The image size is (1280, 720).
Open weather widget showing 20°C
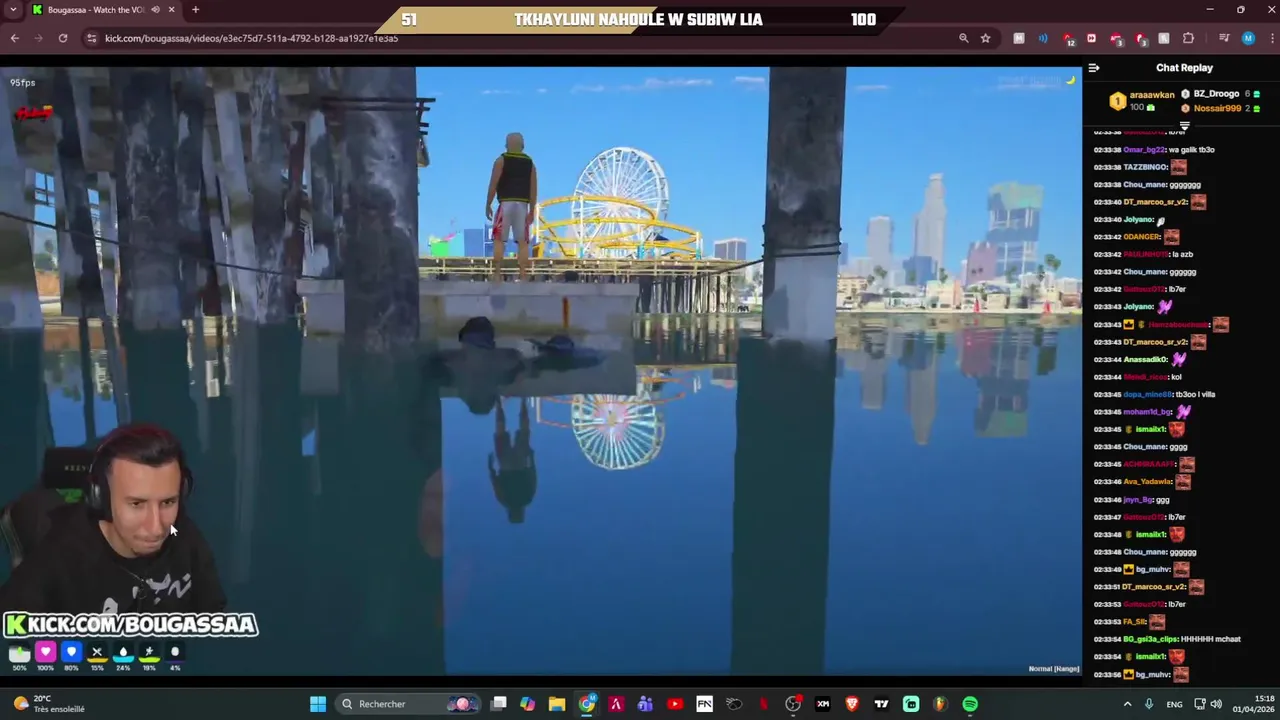(48, 704)
